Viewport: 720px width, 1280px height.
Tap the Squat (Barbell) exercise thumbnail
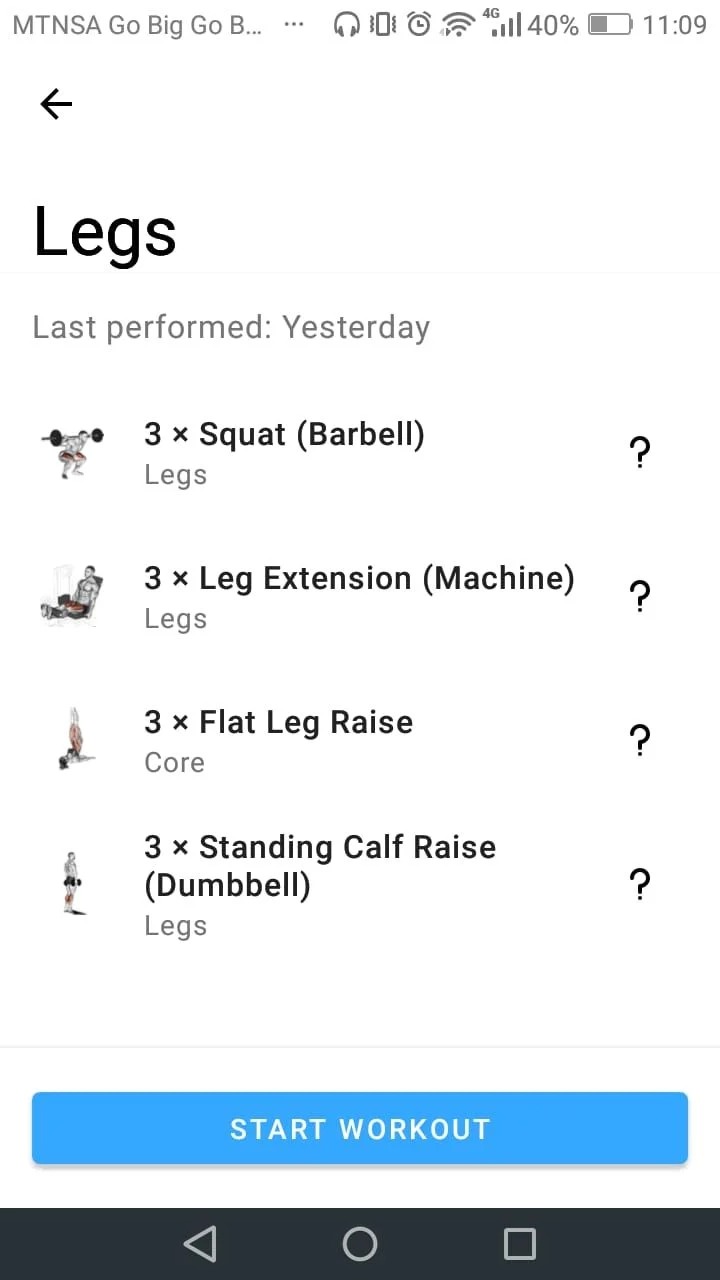(72, 451)
